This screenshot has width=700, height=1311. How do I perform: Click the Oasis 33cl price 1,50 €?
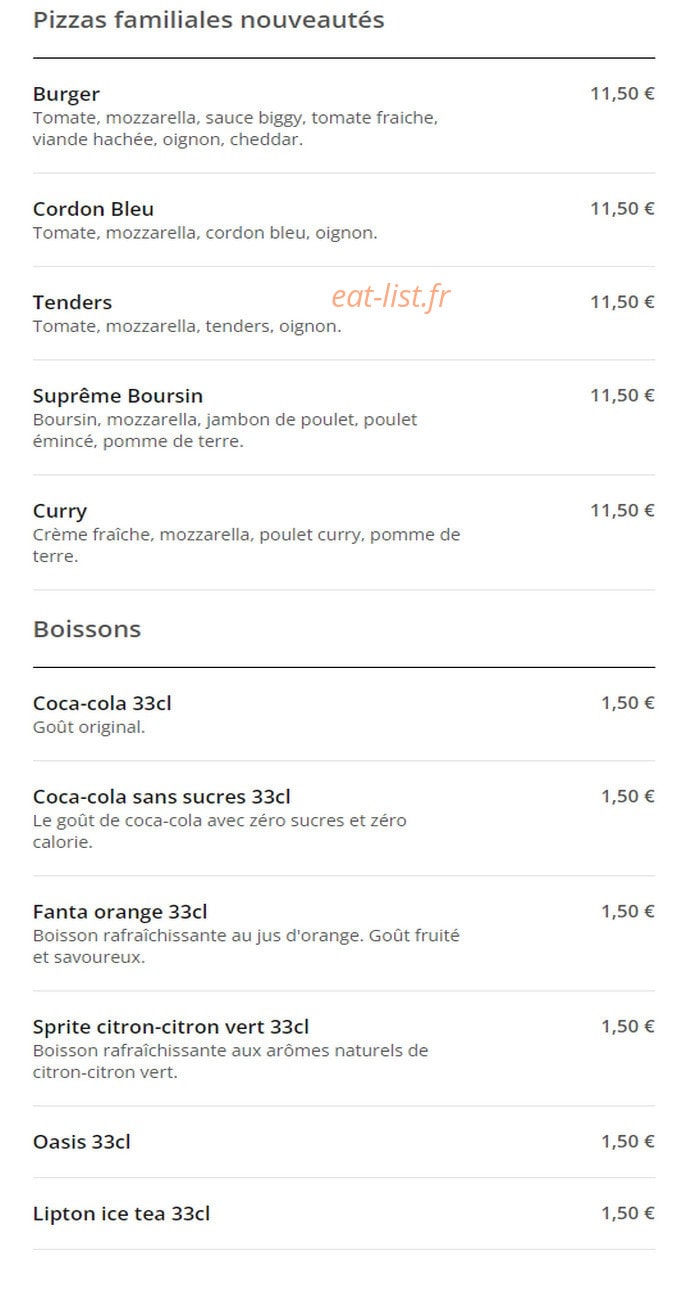click(628, 1141)
